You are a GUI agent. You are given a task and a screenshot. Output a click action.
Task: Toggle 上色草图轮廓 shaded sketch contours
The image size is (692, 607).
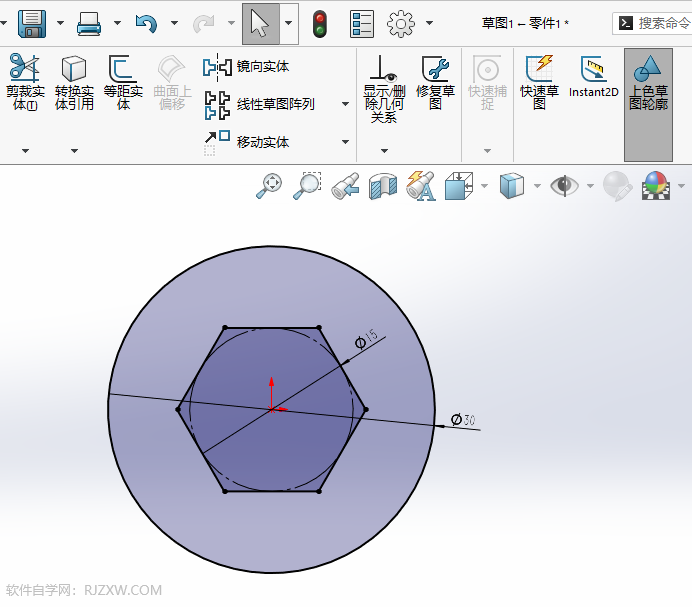coord(648,105)
